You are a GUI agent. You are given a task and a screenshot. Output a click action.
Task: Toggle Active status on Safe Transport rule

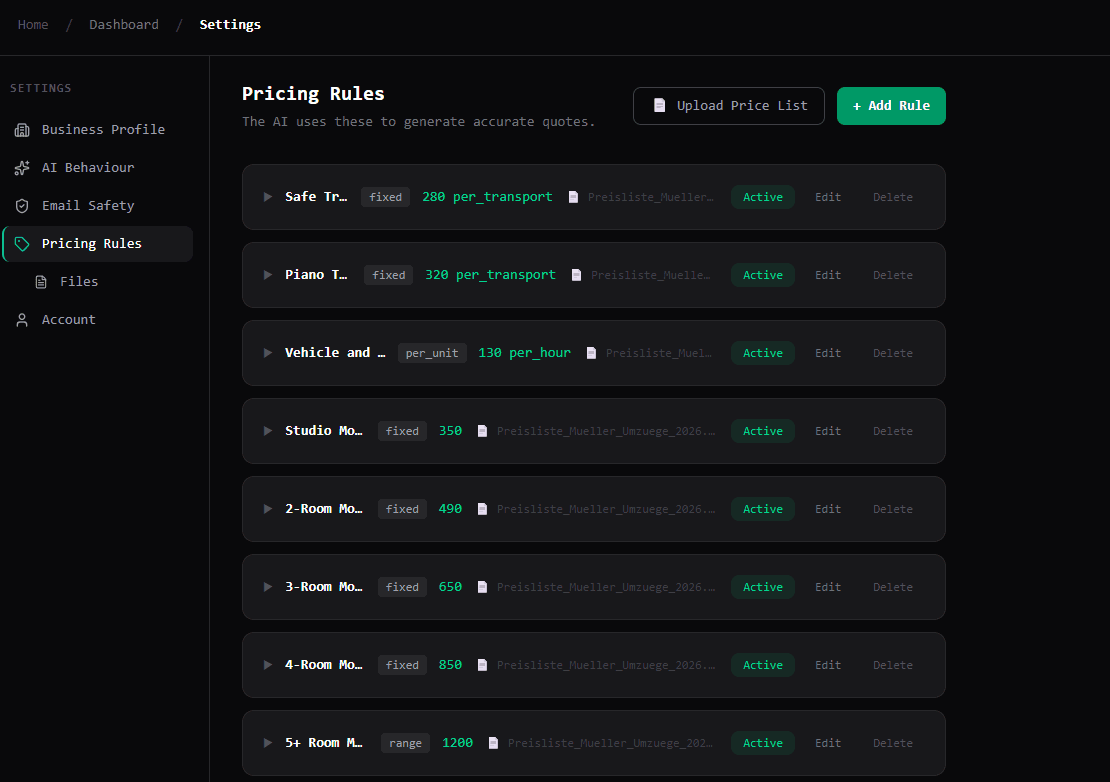click(x=762, y=197)
